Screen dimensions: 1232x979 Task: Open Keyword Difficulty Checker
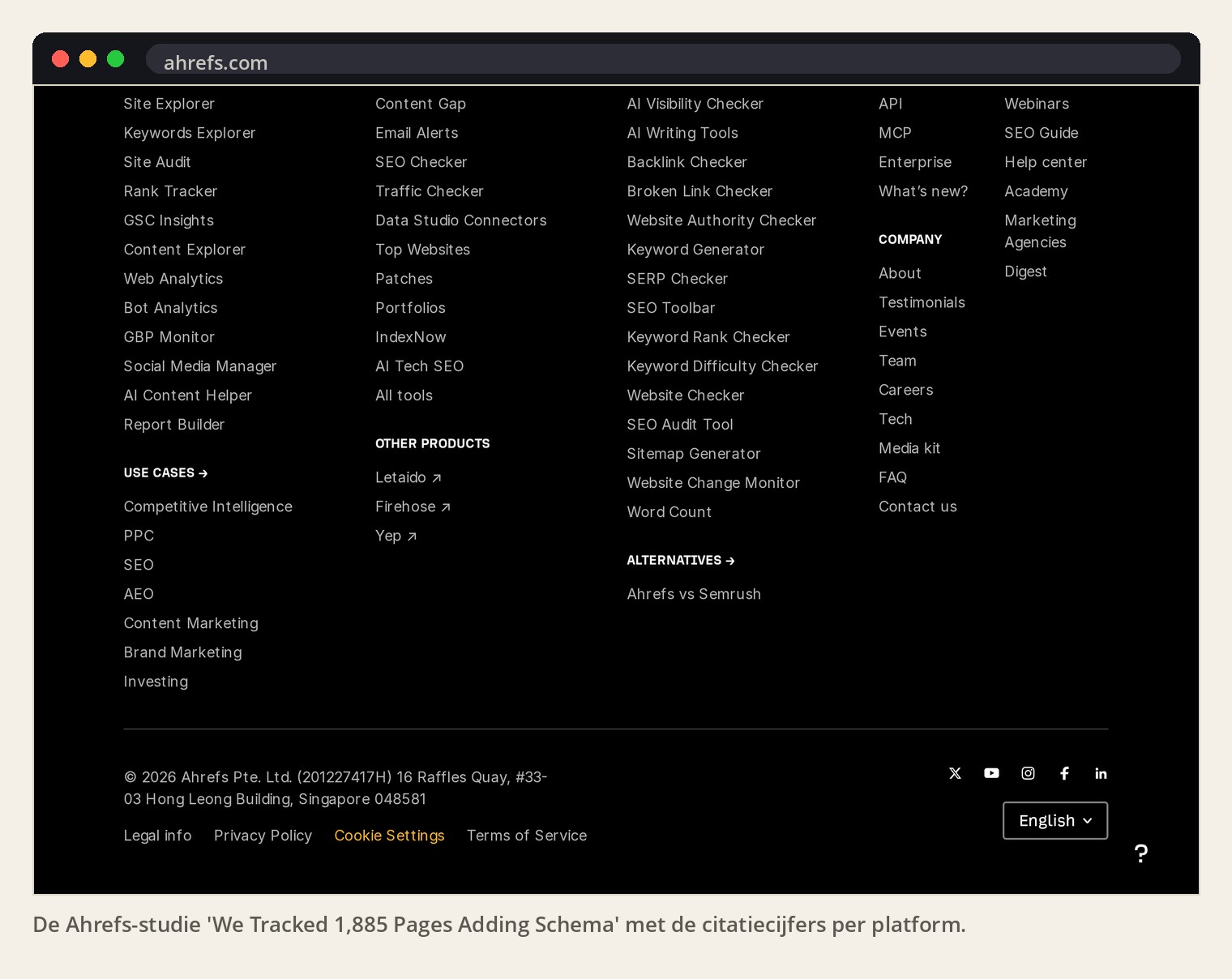[723, 366]
